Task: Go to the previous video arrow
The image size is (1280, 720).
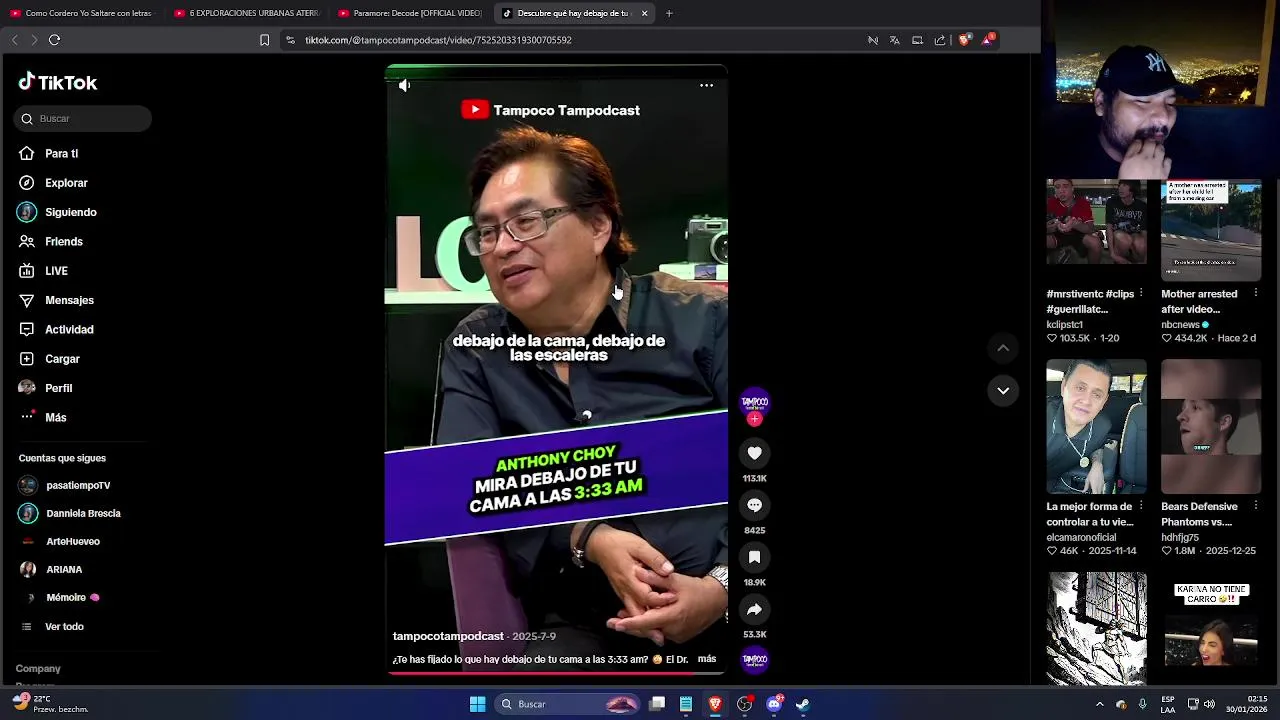Action: [1003, 347]
